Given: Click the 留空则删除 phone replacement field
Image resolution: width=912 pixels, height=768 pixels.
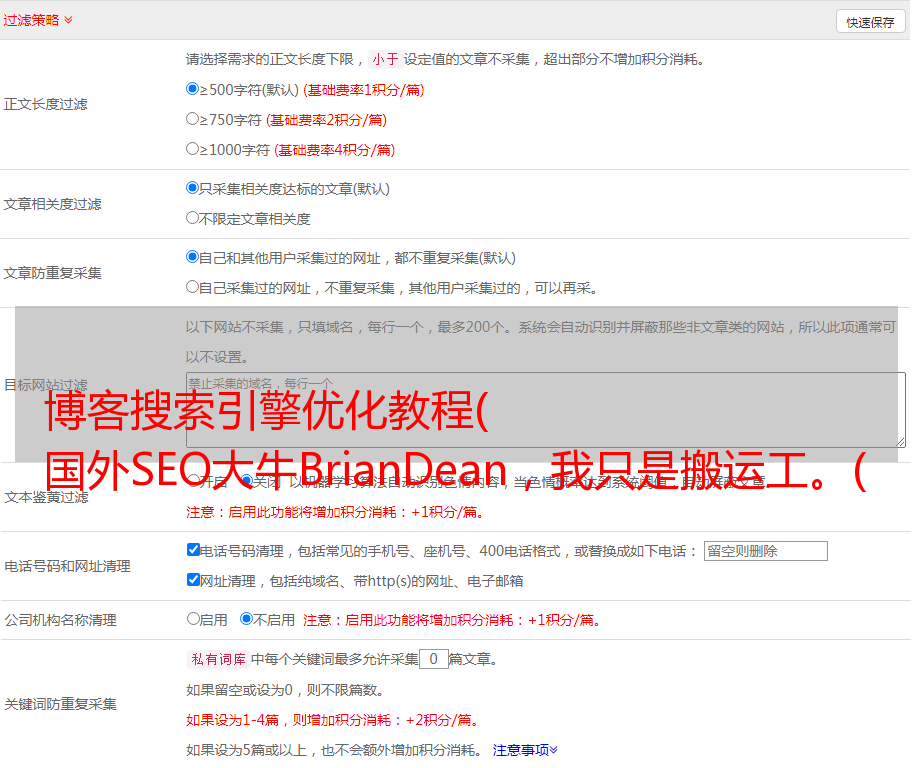Looking at the screenshot, I should coord(765,551).
